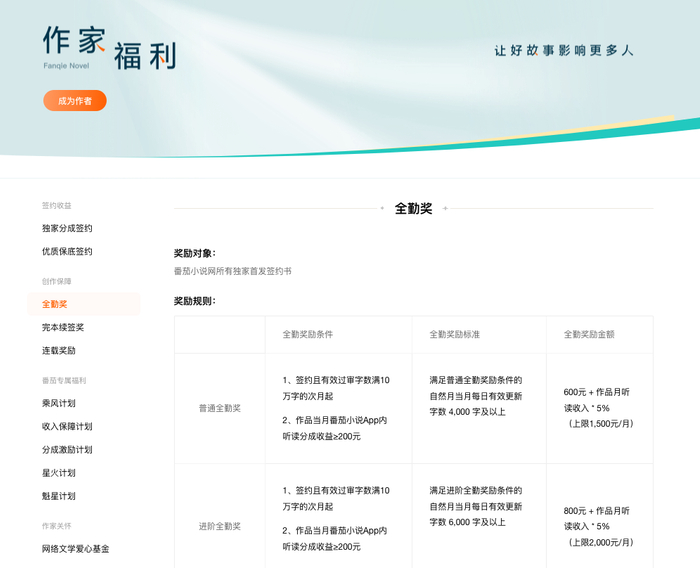Click 番茄小说网所有独家首发签约书 text

pos(233,271)
